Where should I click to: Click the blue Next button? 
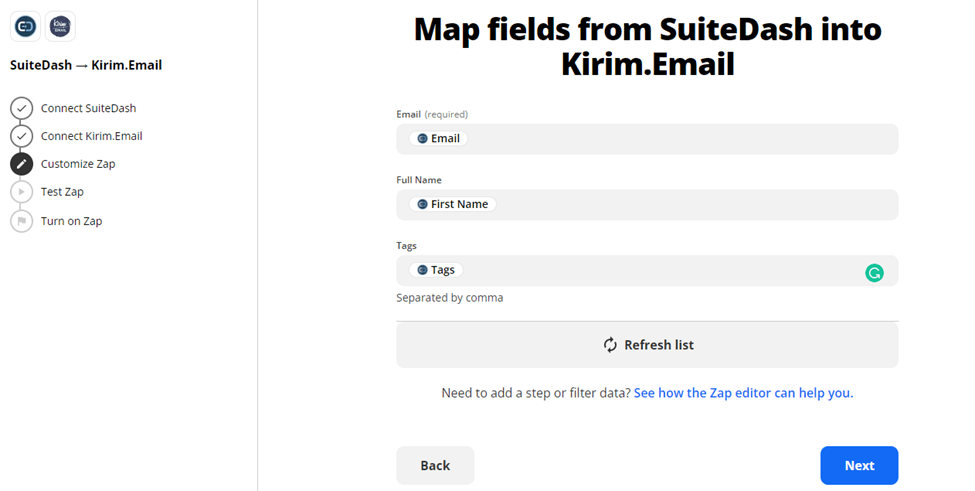coord(859,466)
